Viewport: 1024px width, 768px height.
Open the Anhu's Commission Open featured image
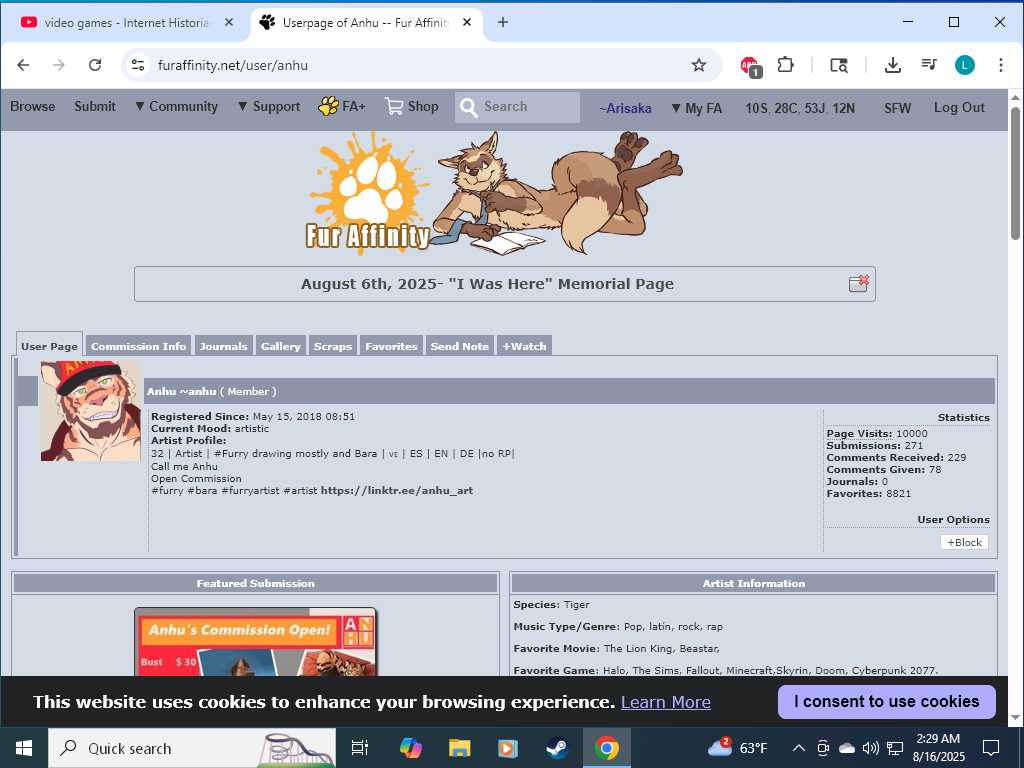pyautogui.click(x=255, y=642)
